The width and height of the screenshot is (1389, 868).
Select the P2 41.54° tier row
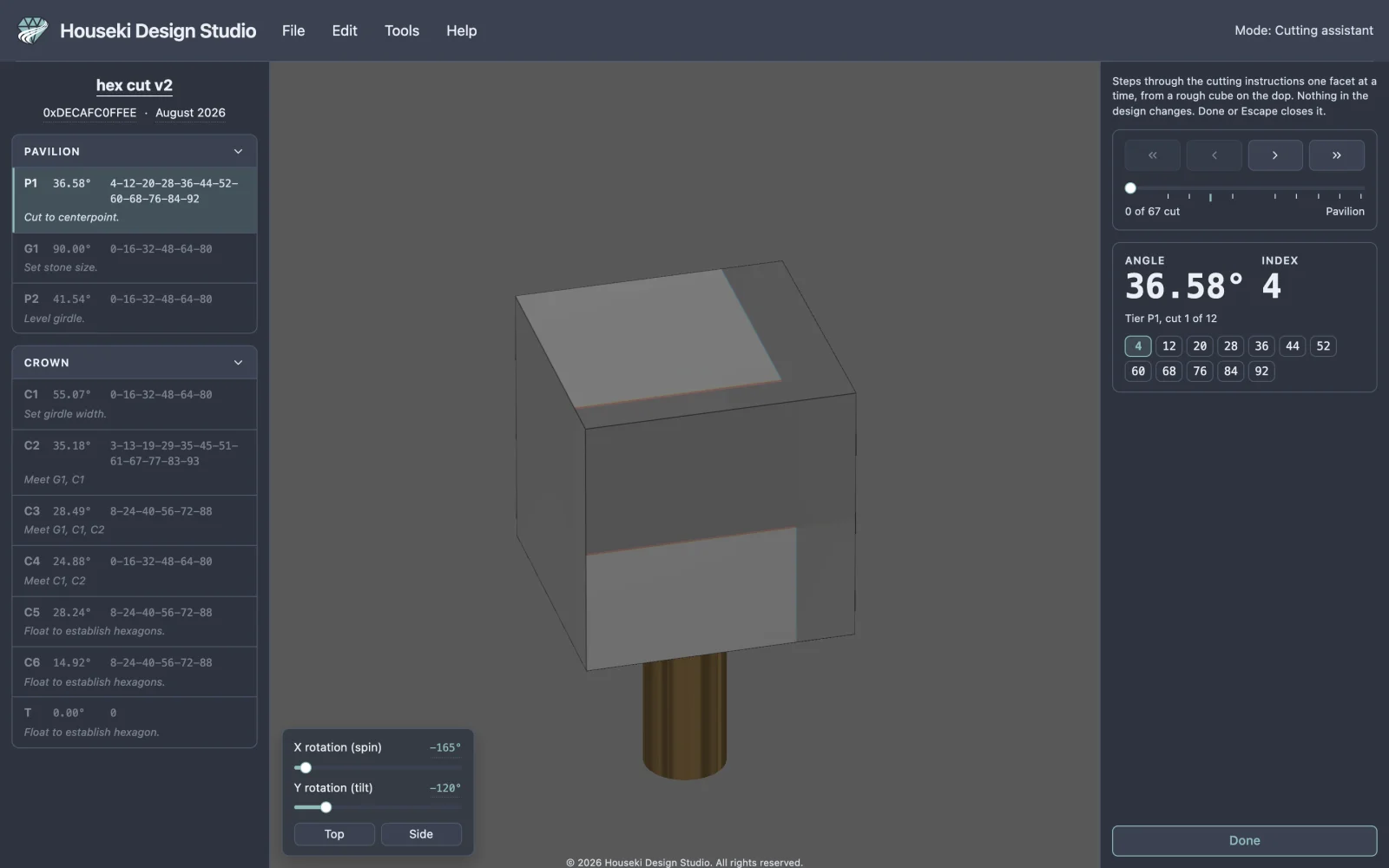[x=135, y=308]
